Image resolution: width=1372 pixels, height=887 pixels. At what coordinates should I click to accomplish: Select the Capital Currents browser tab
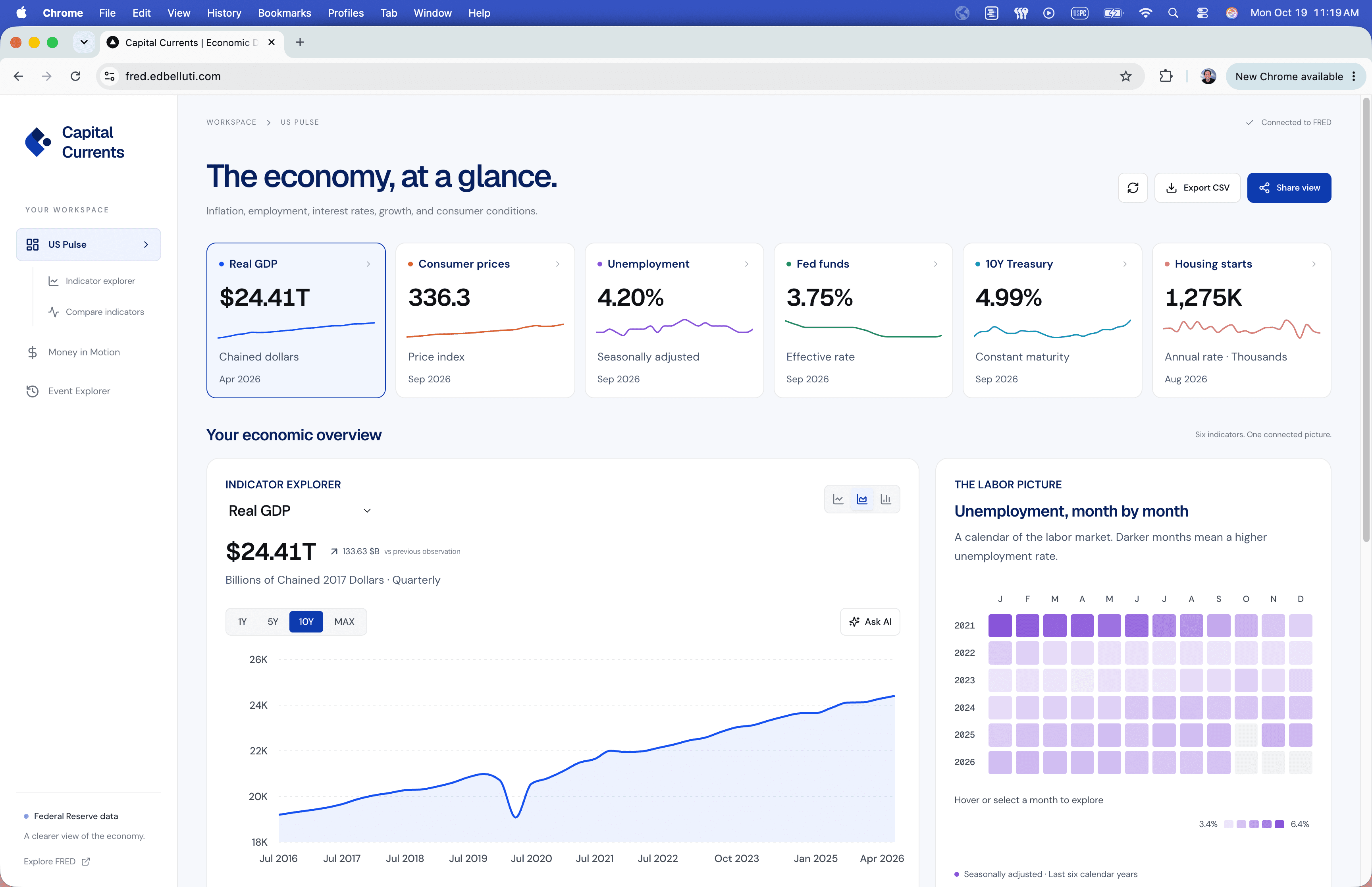192,42
